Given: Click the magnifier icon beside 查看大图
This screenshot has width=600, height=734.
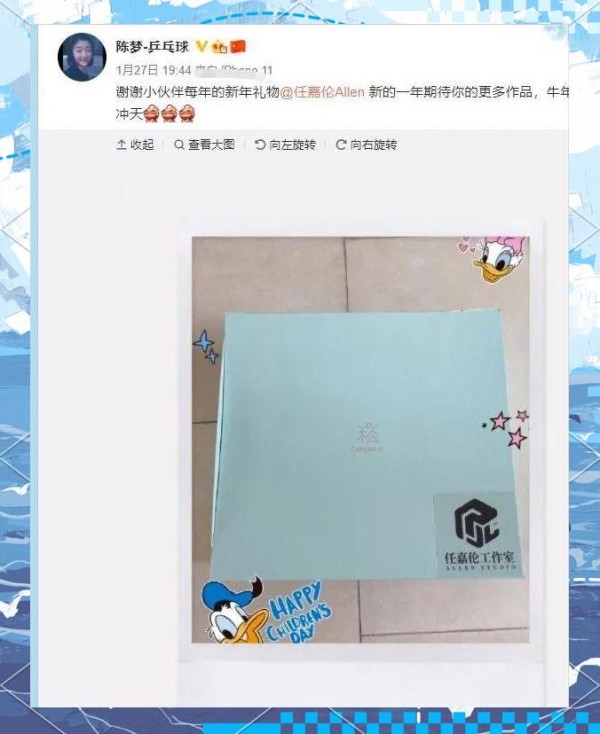Looking at the screenshot, I should click(x=179, y=145).
